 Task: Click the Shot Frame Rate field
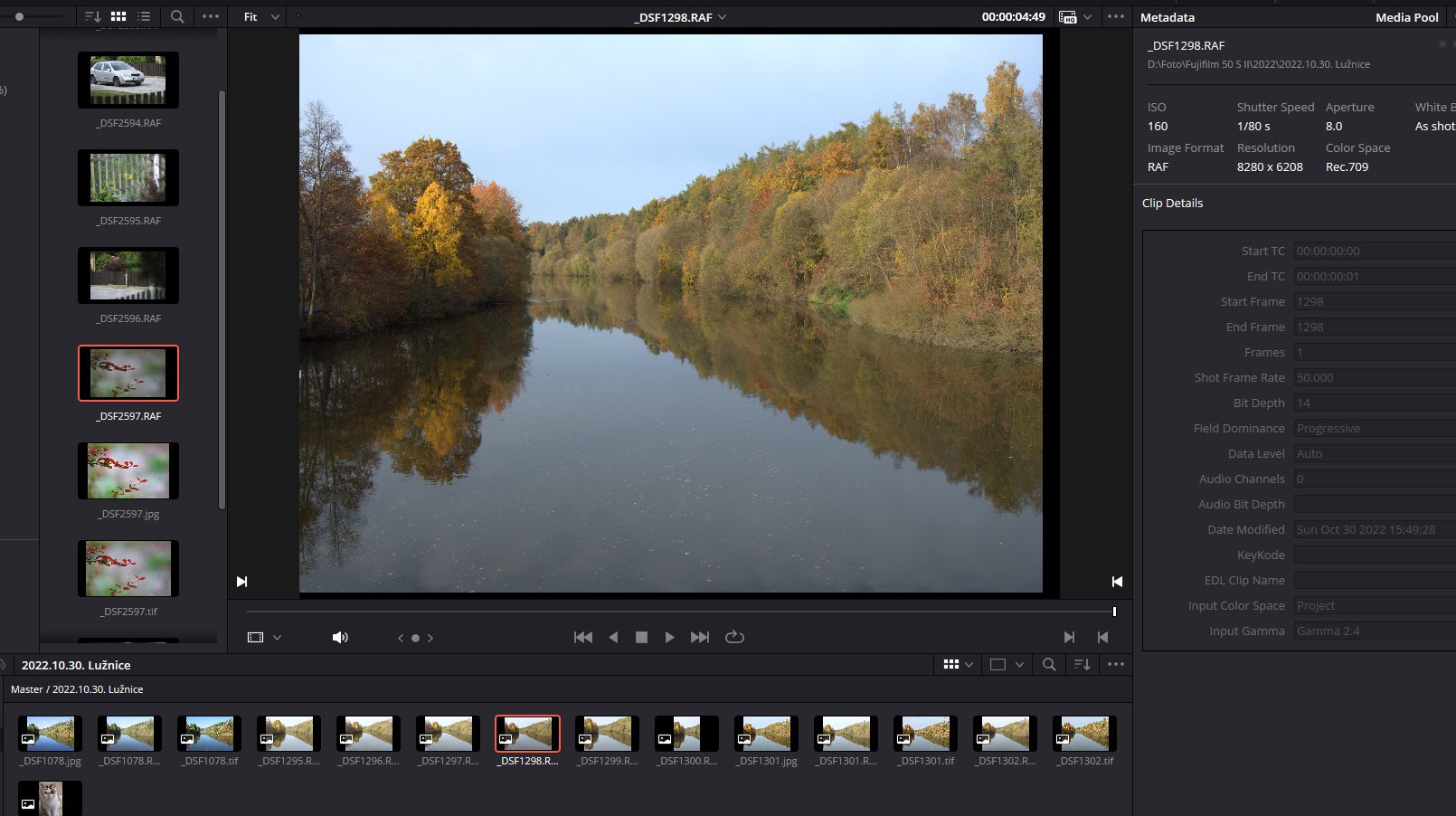coord(1374,377)
